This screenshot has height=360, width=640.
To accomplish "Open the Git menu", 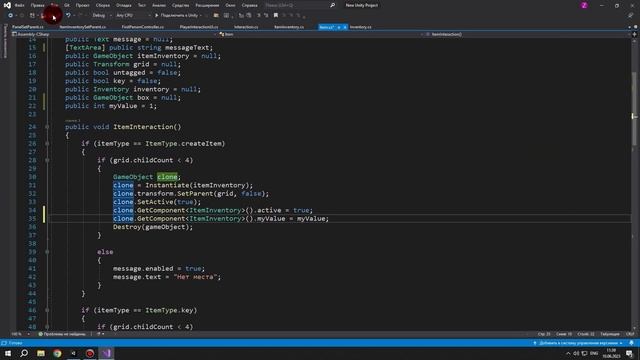I will 67,5.
